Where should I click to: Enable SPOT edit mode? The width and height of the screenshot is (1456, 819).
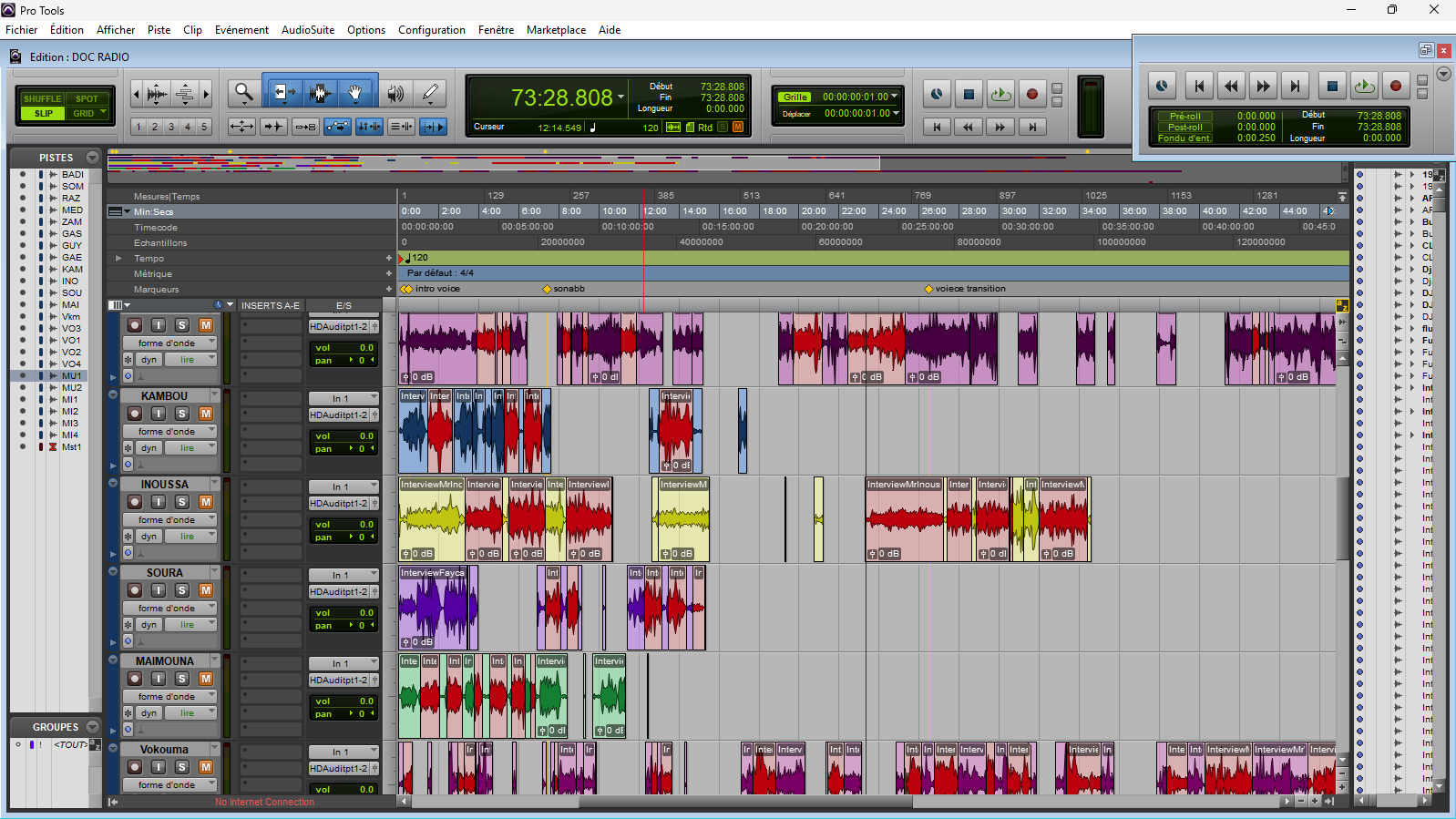click(87, 98)
